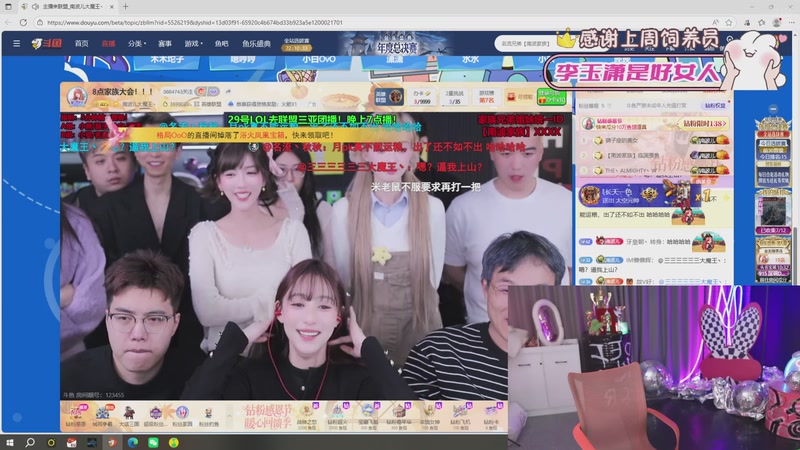Go back with browser back arrow
The width and height of the screenshot is (800, 450).
coord(8,22)
